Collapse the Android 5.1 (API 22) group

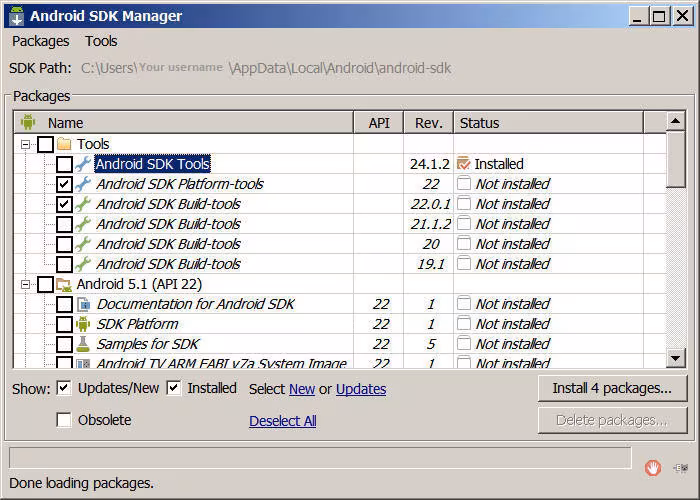click(x=26, y=284)
